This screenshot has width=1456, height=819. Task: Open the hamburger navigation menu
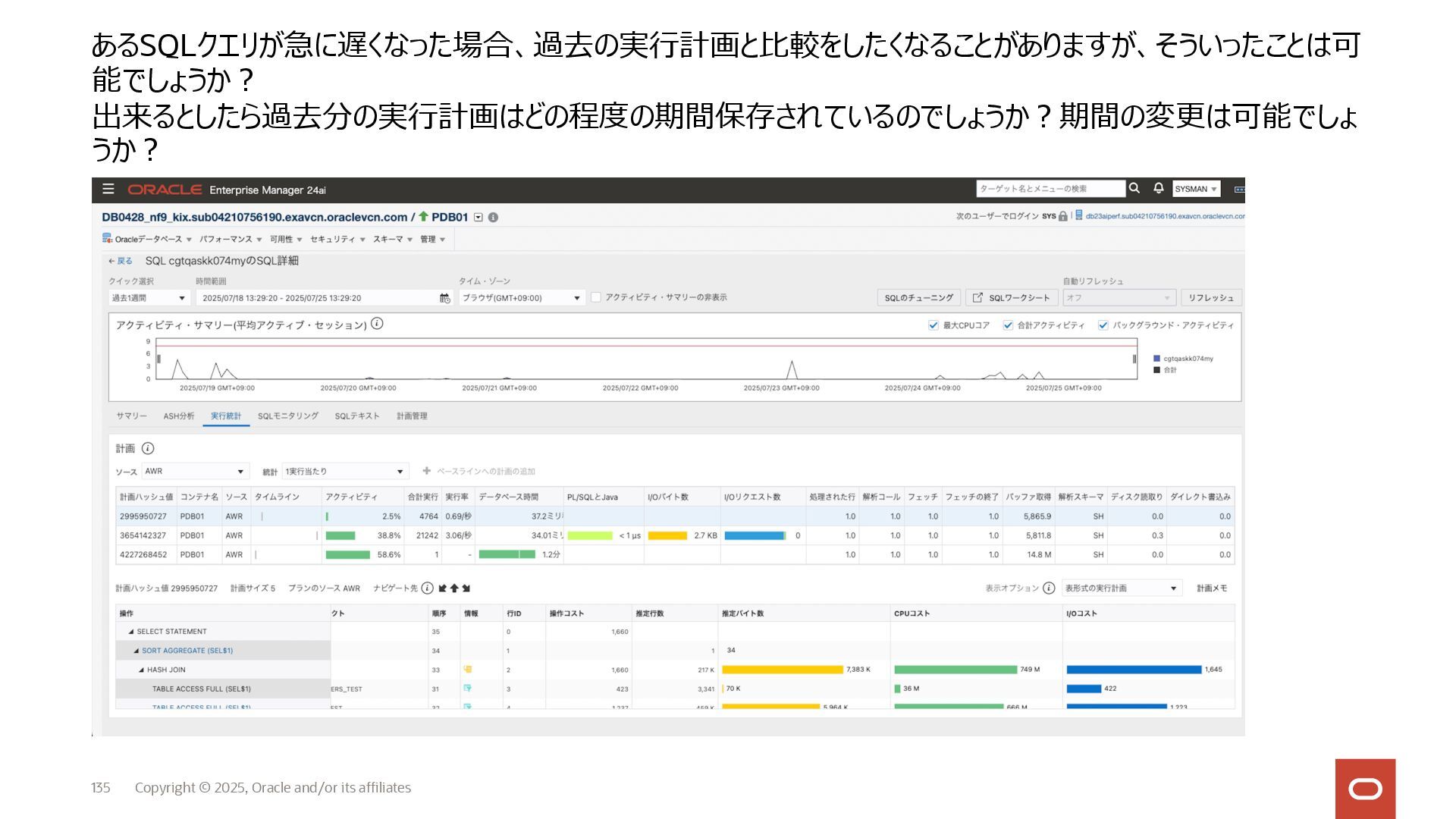(108, 189)
